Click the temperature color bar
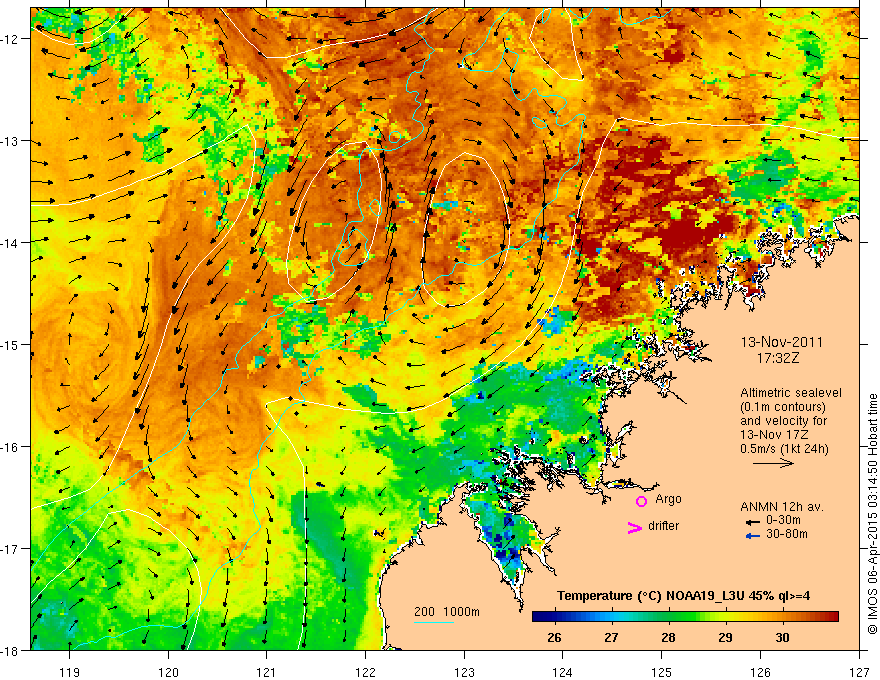 (685, 617)
